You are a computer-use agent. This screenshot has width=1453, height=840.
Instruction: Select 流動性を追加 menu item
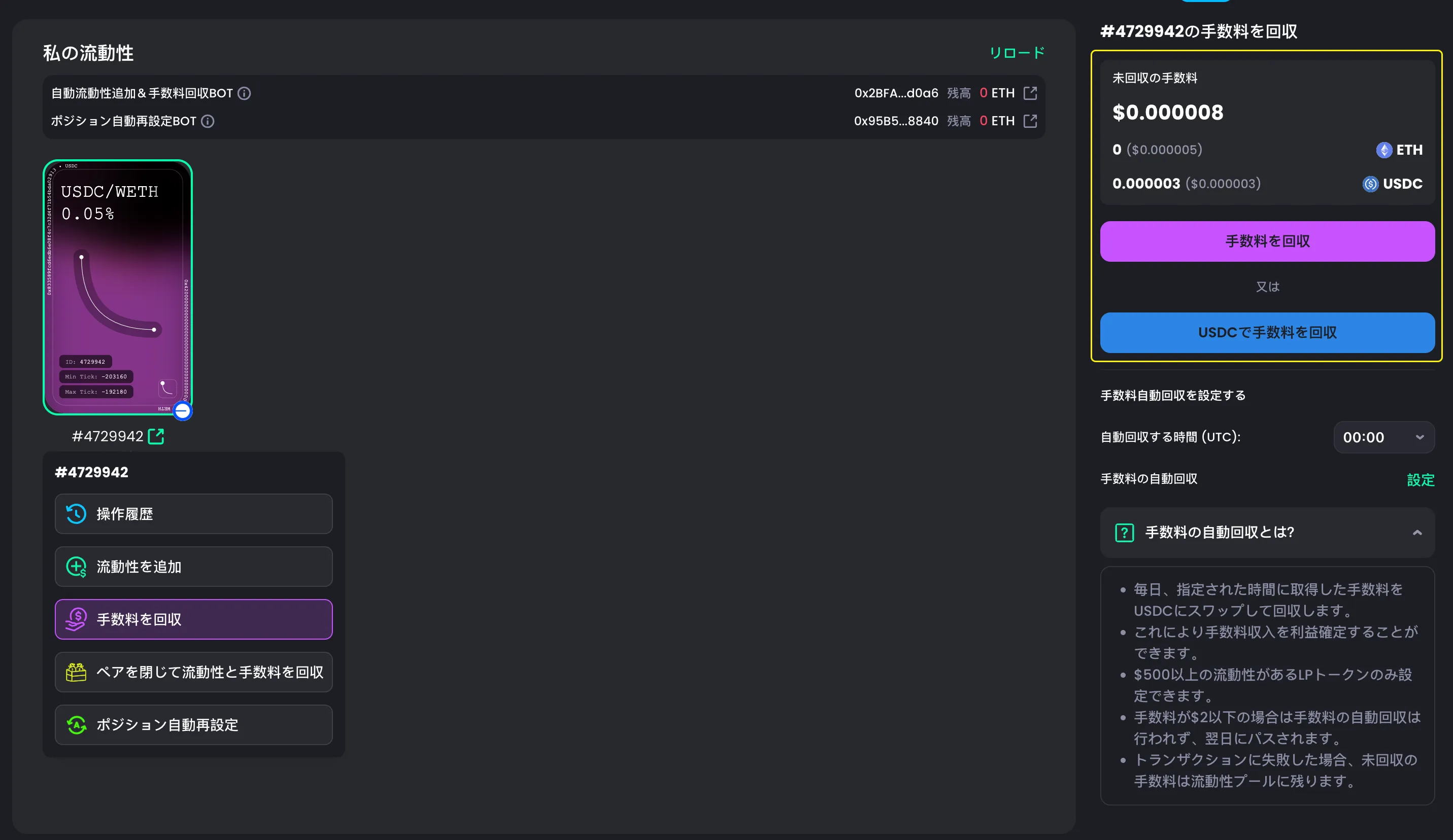tap(194, 567)
